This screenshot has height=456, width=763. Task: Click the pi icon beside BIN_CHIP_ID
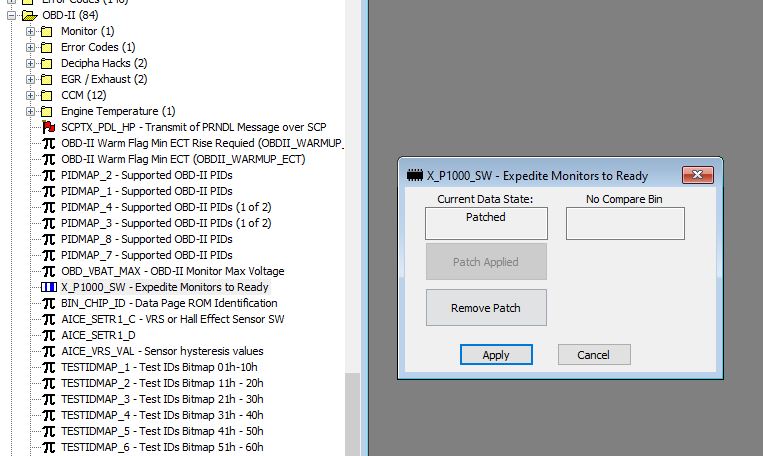point(48,303)
